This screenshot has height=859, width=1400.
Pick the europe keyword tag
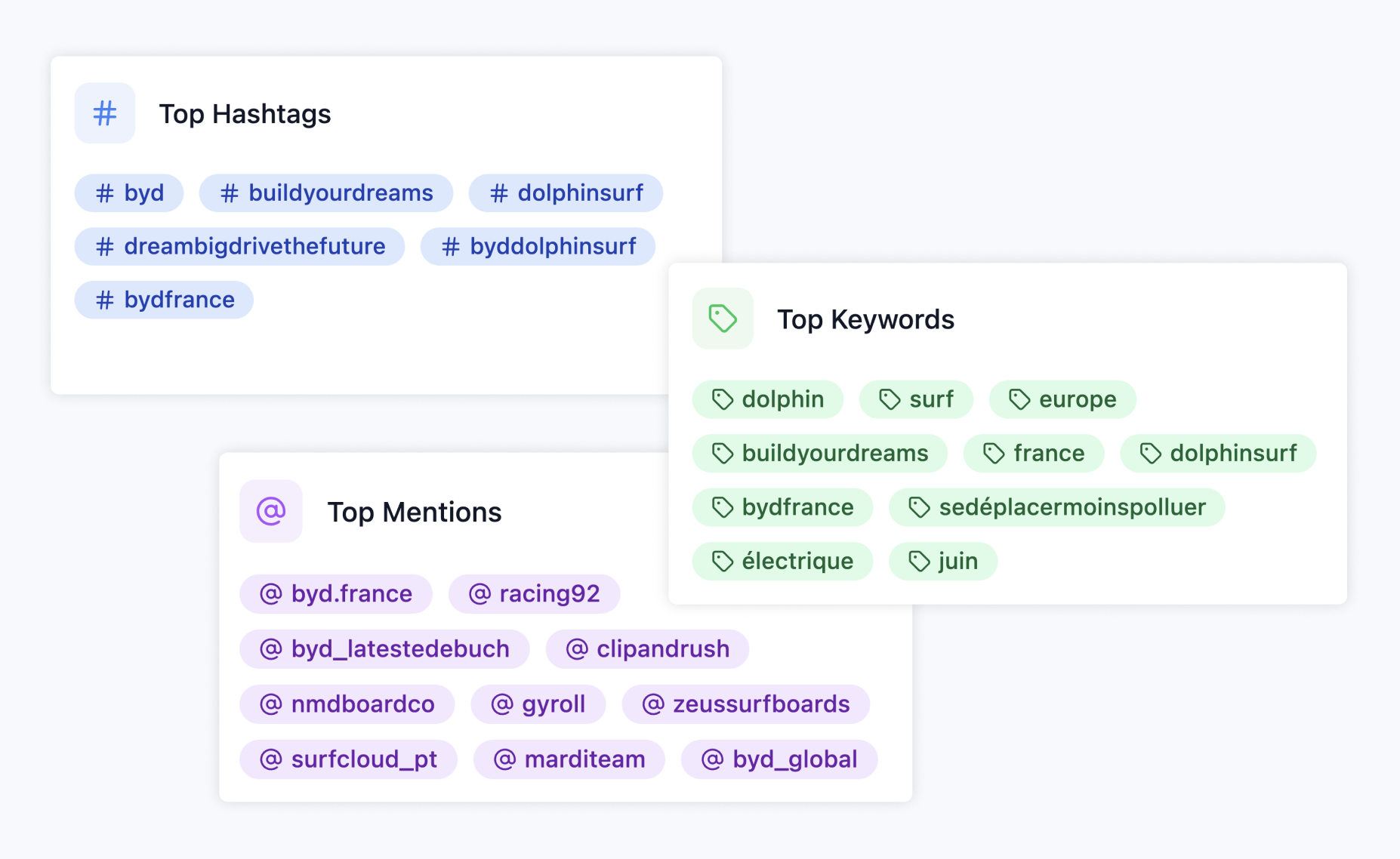[x=1062, y=399]
